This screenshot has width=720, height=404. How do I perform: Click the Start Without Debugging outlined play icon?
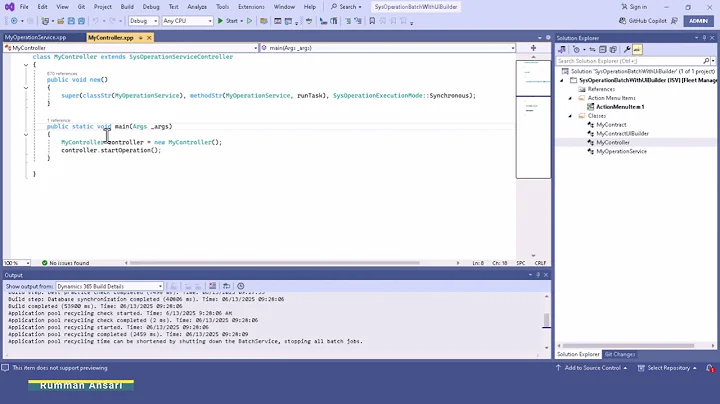(249, 21)
